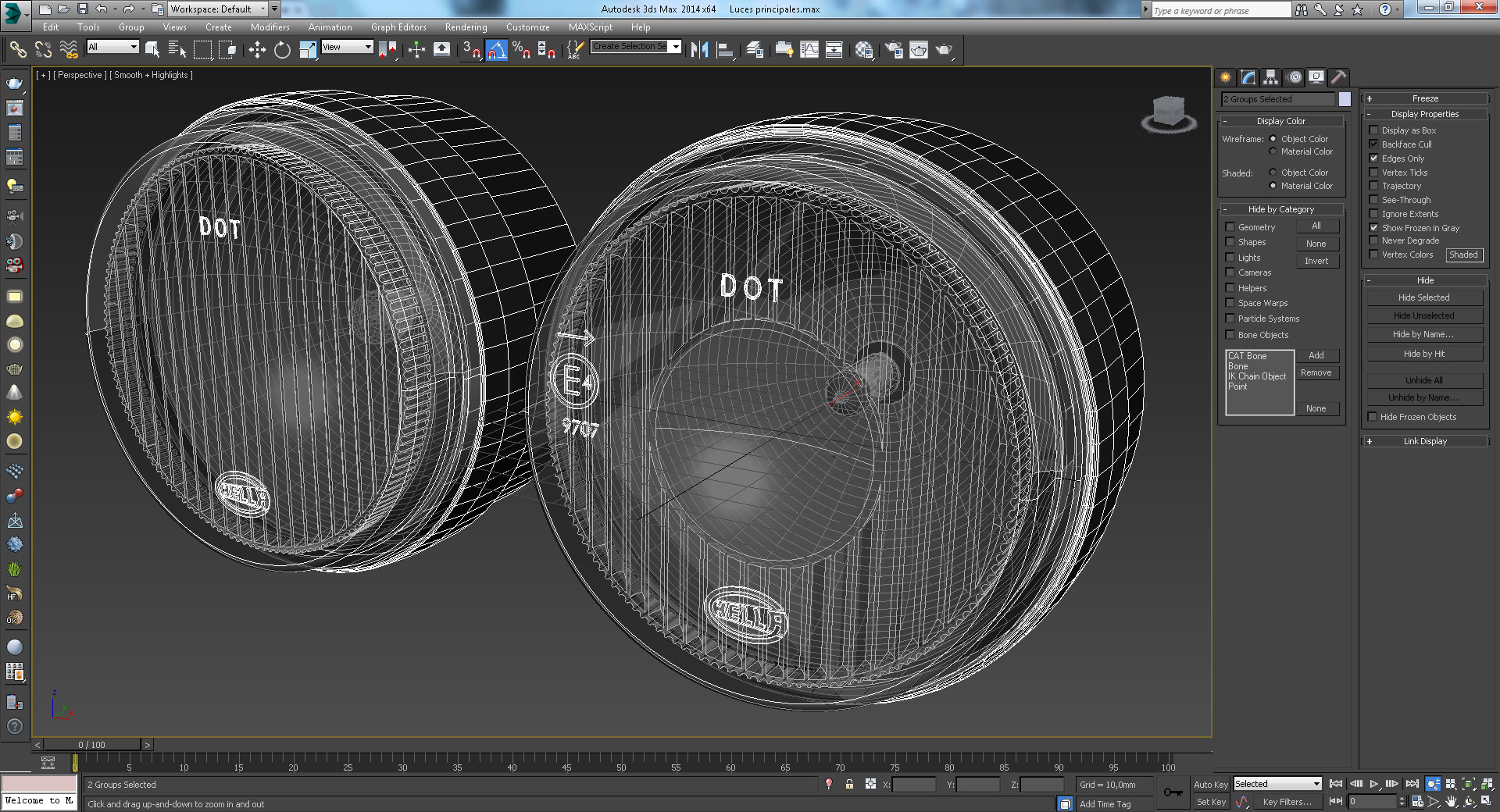This screenshot has height=812, width=1500.
Task: Click the 0 / 100 time slider
Action: pyautogui.click(x=92, y=745)
